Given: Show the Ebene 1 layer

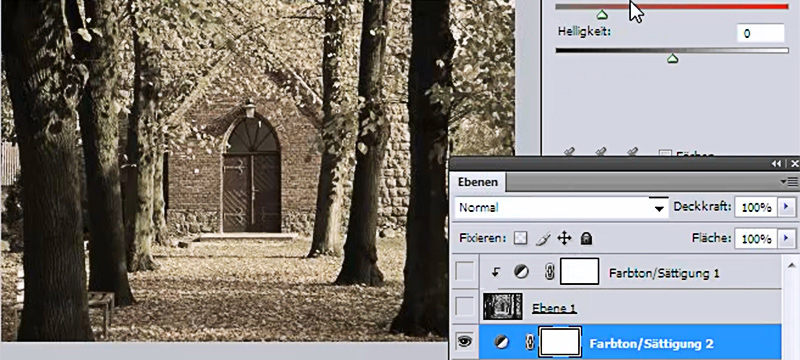Looking at the screenshot, I should pyautogui.click(x=465, y=306).
